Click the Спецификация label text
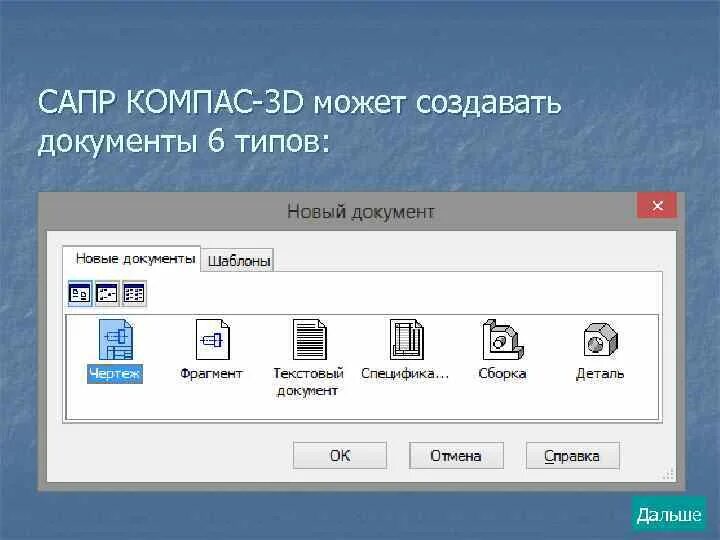 [x=405, y=373]
